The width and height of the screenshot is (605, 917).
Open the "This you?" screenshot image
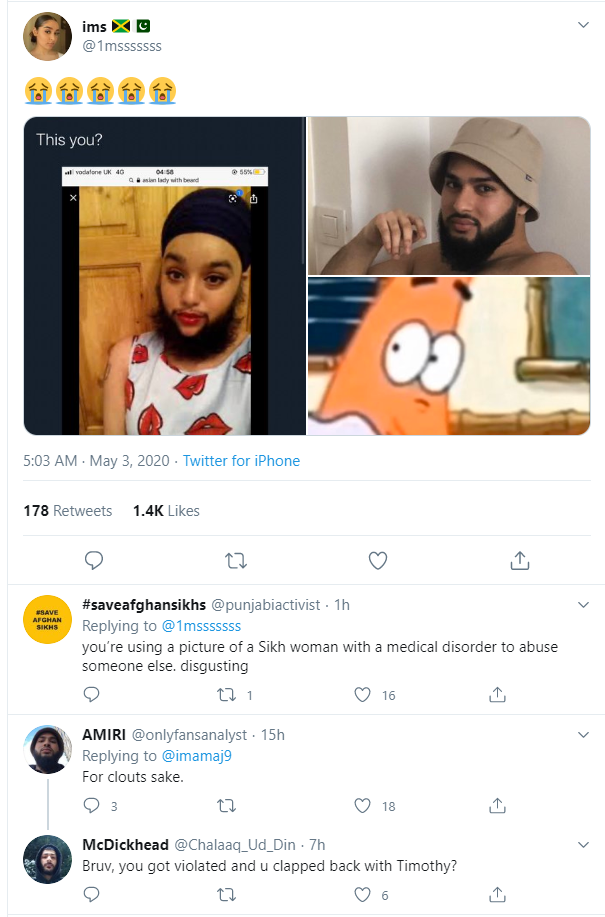165,276
